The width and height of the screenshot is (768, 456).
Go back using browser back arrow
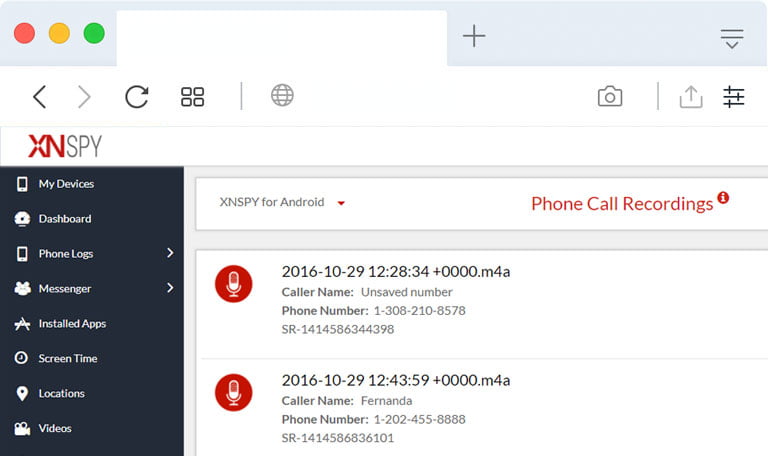point(40,96)
